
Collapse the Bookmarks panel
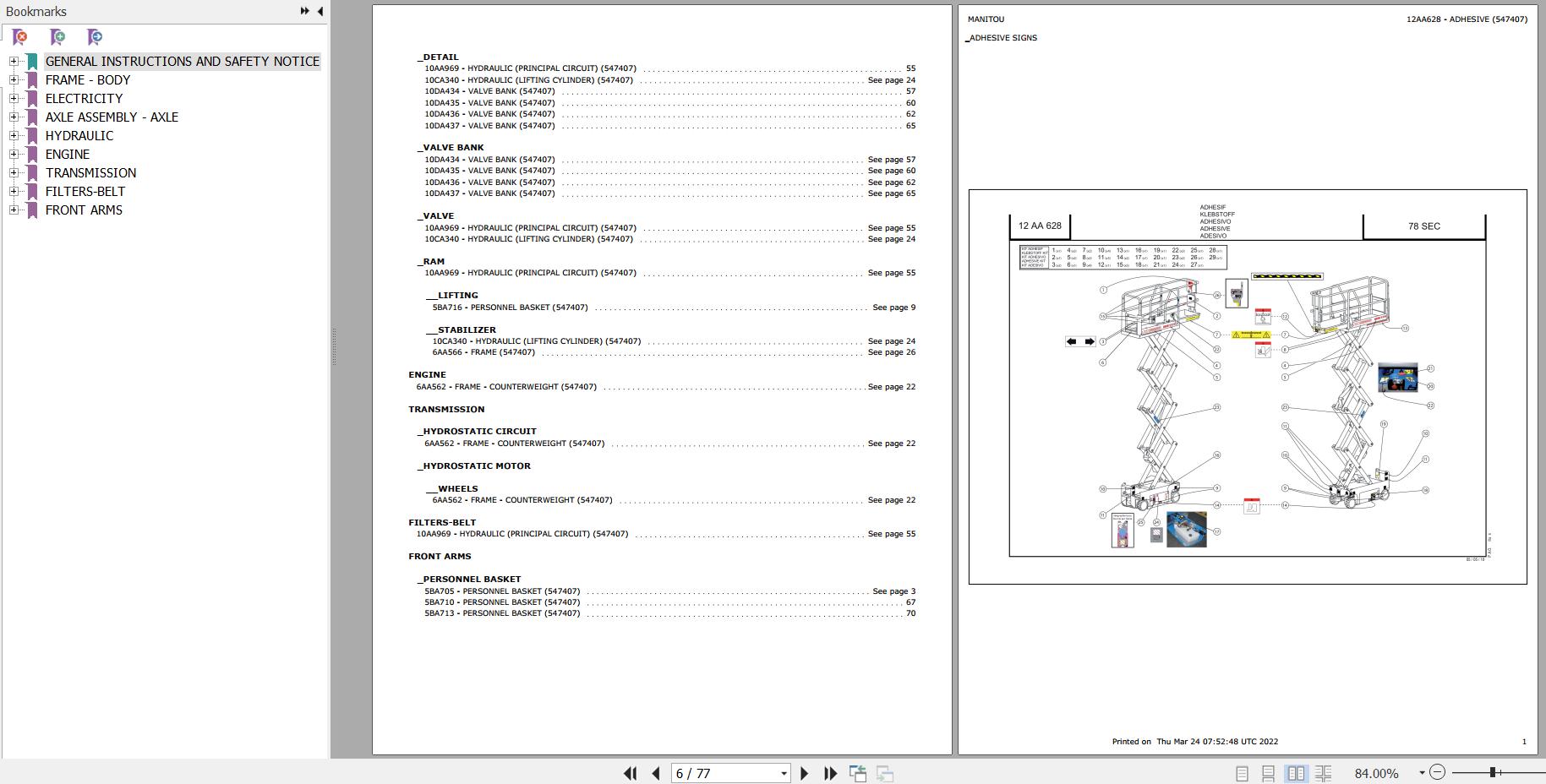[320, 11]
